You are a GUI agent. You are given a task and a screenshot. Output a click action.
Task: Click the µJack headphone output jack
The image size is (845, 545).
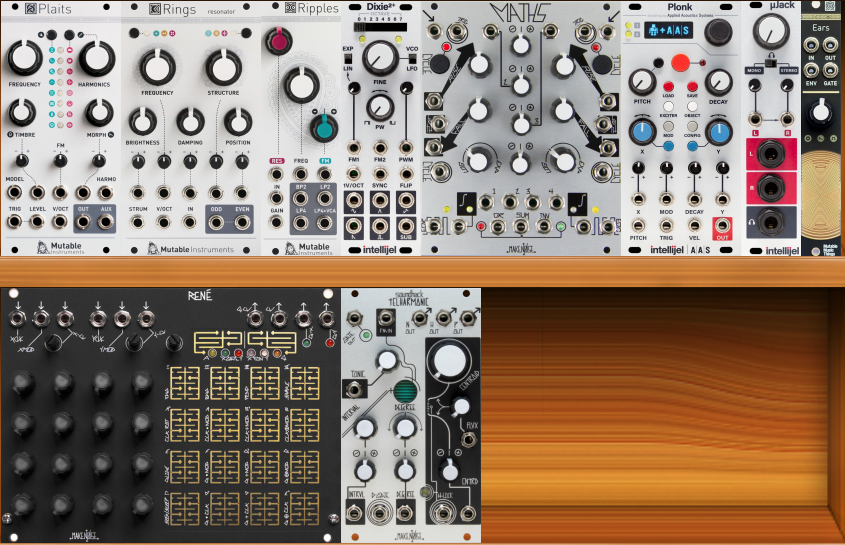pyautogui.click(x=770, y=222)
